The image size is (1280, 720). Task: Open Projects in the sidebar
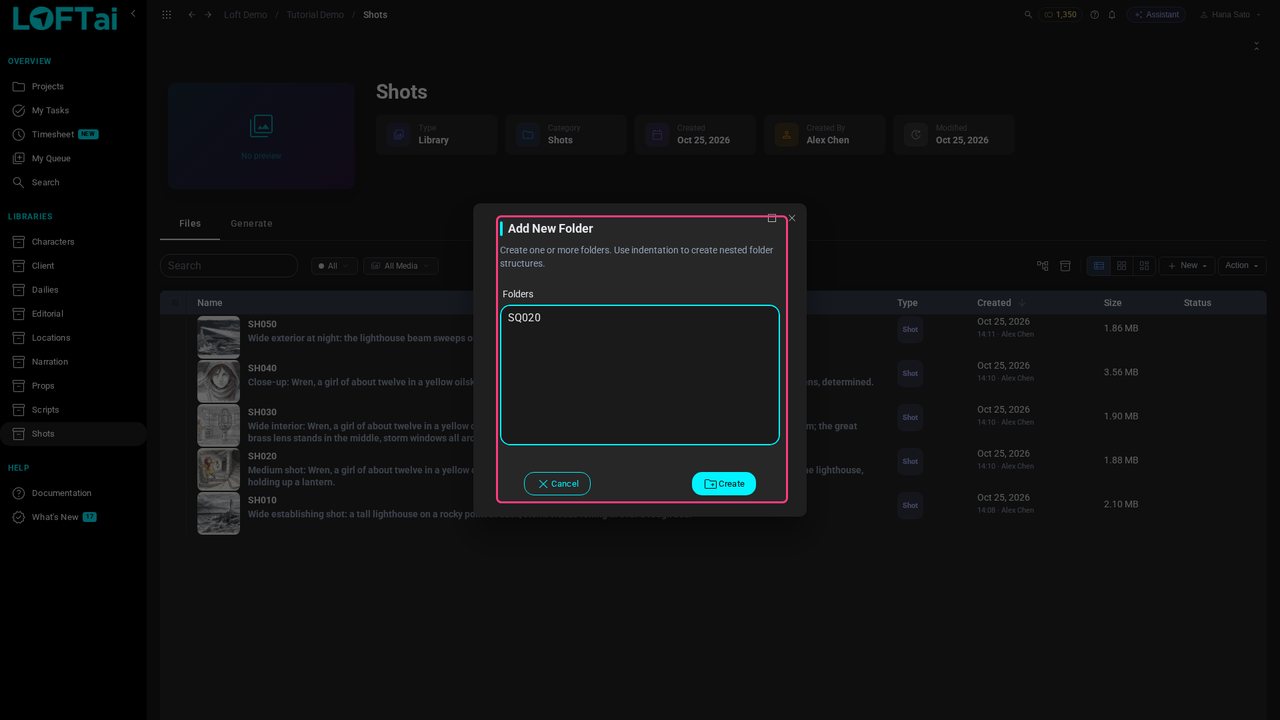pyautogui.click(x=73, y=87)
